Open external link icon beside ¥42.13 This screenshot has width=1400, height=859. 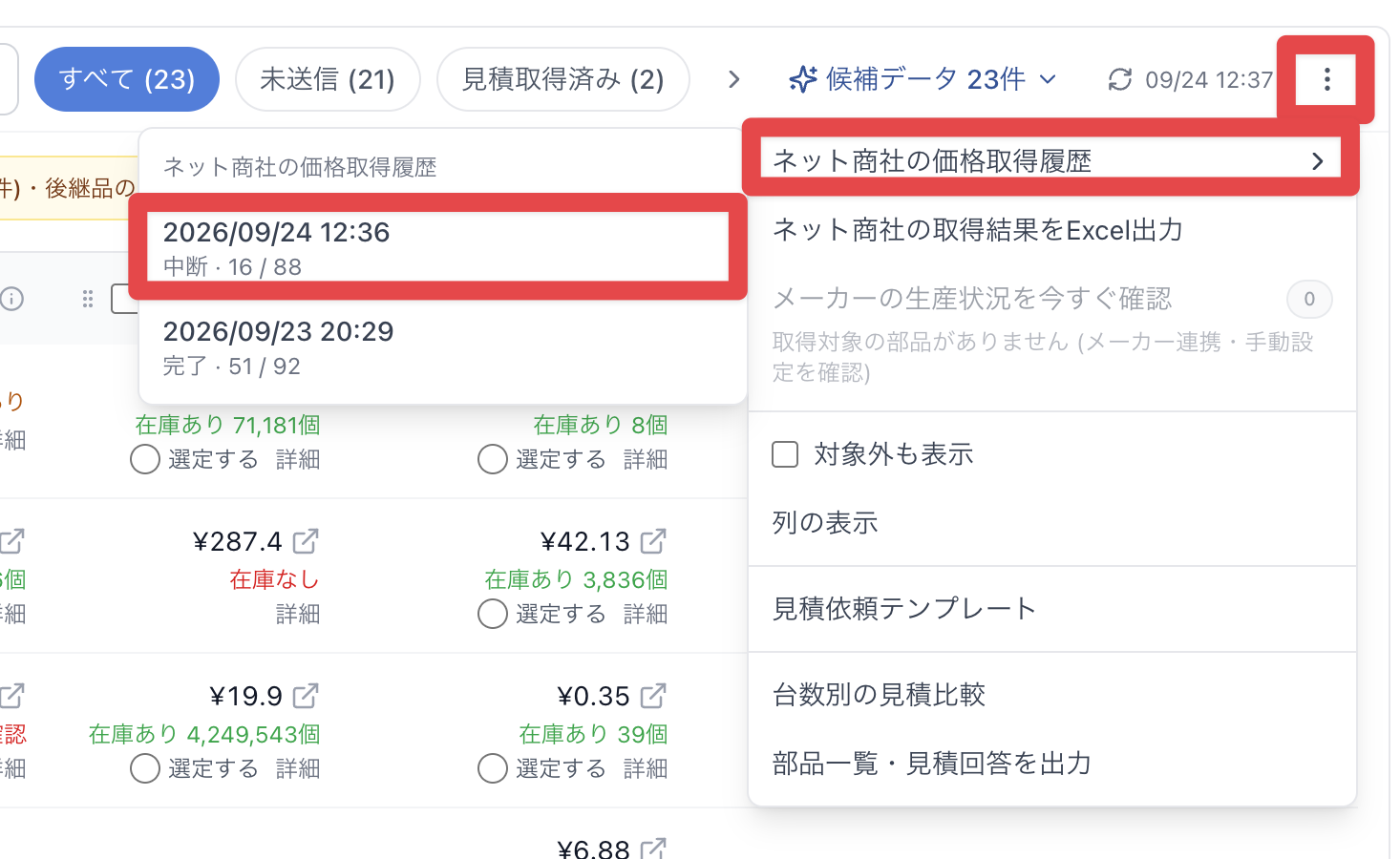653,541
